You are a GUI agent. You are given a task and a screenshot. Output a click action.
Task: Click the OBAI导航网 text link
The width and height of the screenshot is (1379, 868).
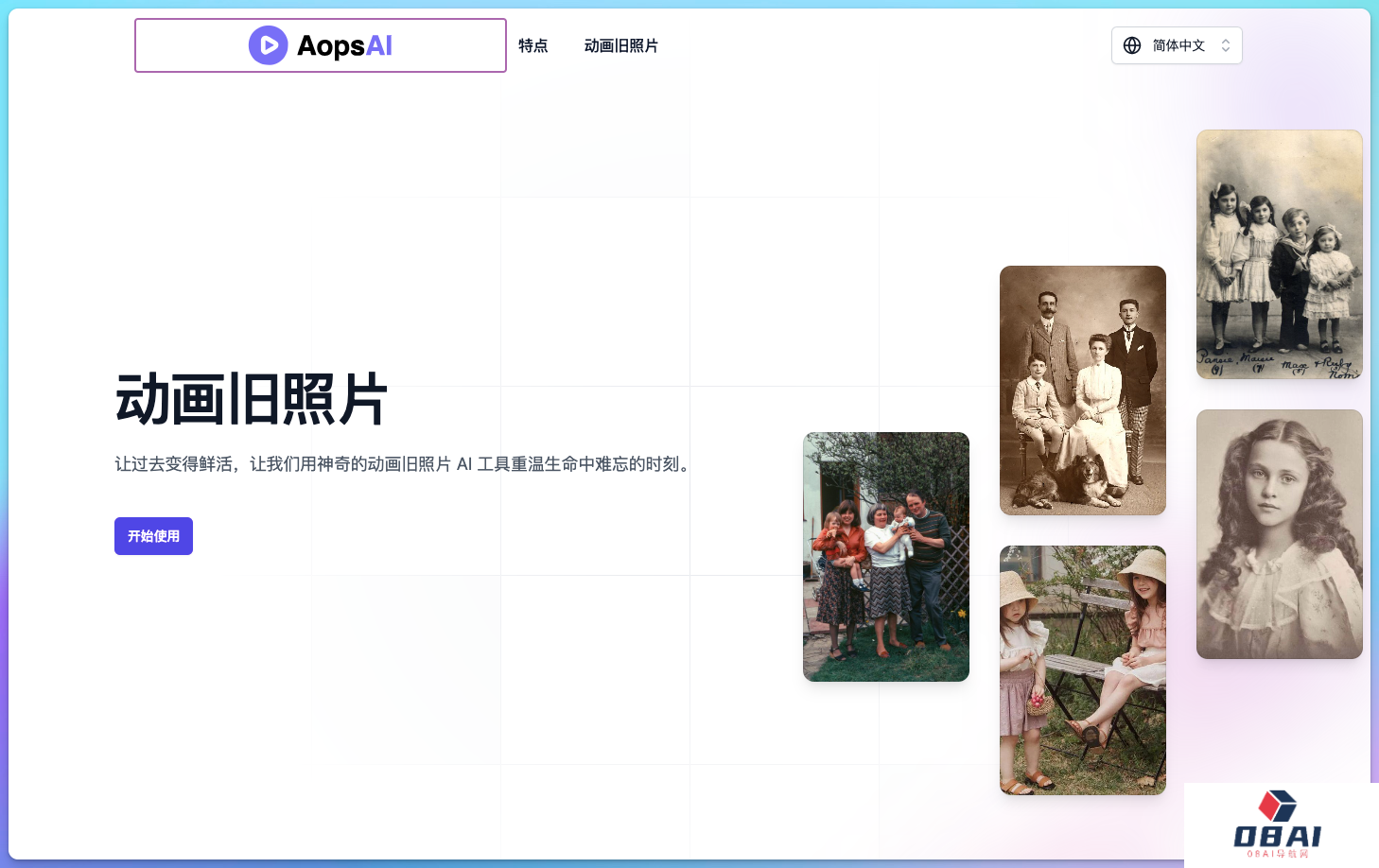point(1277,856)
